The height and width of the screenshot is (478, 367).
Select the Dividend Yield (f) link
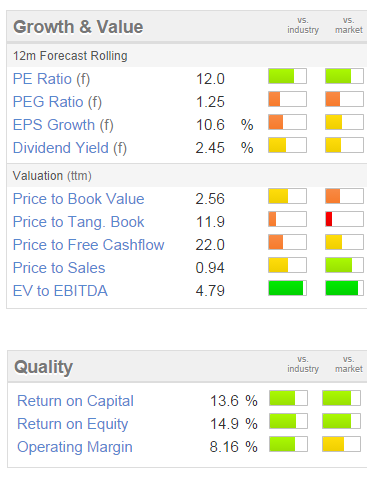70,148
